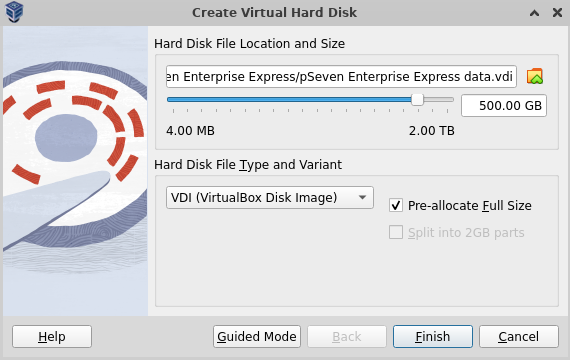The width and height of the screenshot is (570, 360).
Task: Click the 500.00 GB size input field
Action: click(504, 105)
